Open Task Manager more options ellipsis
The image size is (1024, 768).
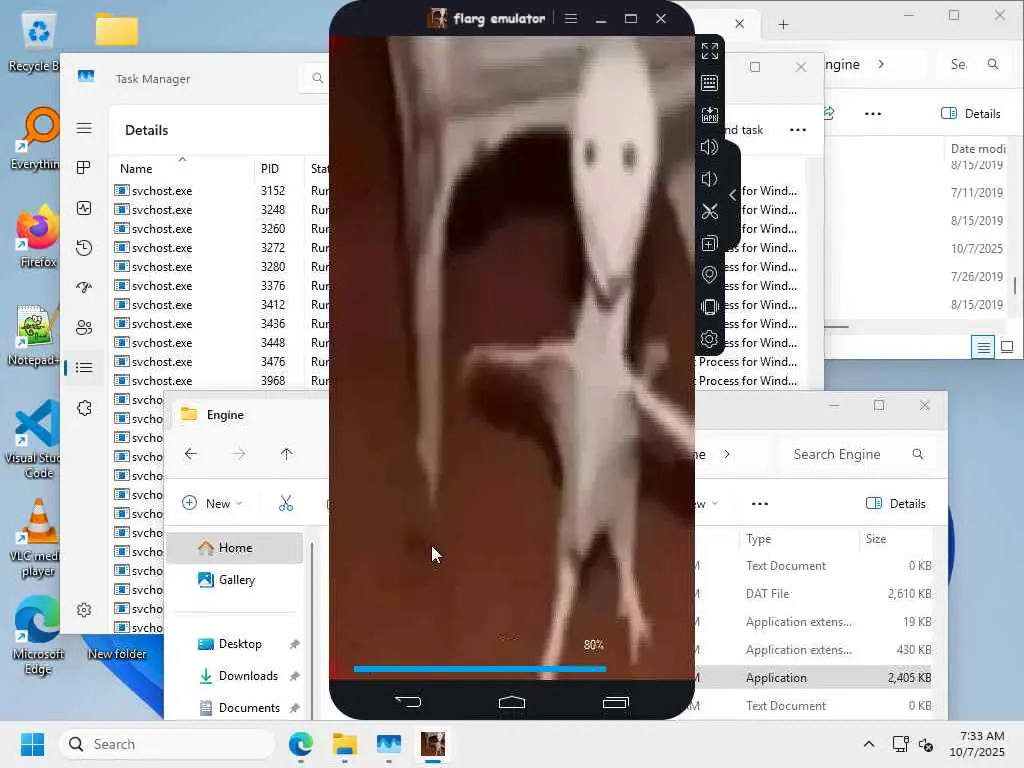tap(798, 130)
